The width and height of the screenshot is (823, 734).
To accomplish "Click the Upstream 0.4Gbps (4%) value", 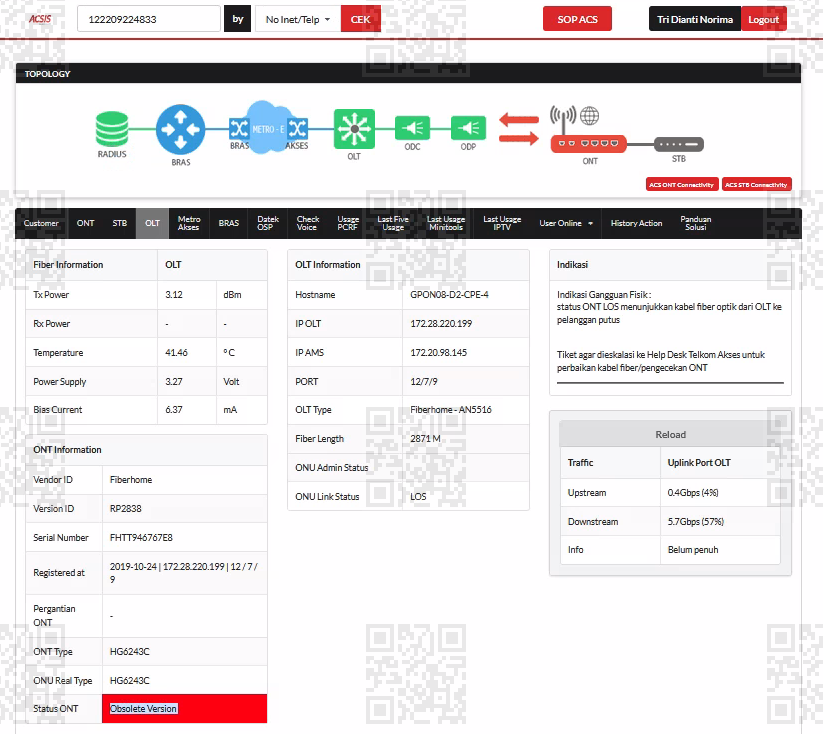I will 693,492.
